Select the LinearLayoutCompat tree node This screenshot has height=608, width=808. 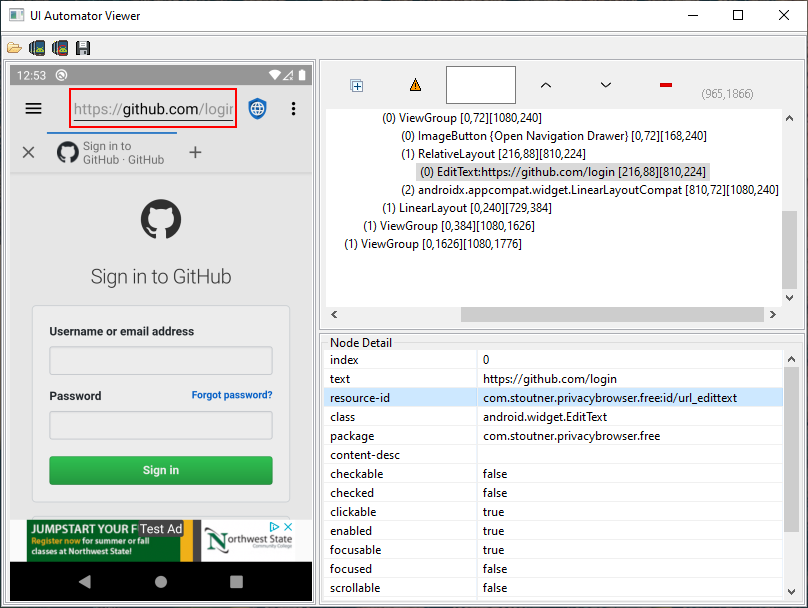click(590, 190)
